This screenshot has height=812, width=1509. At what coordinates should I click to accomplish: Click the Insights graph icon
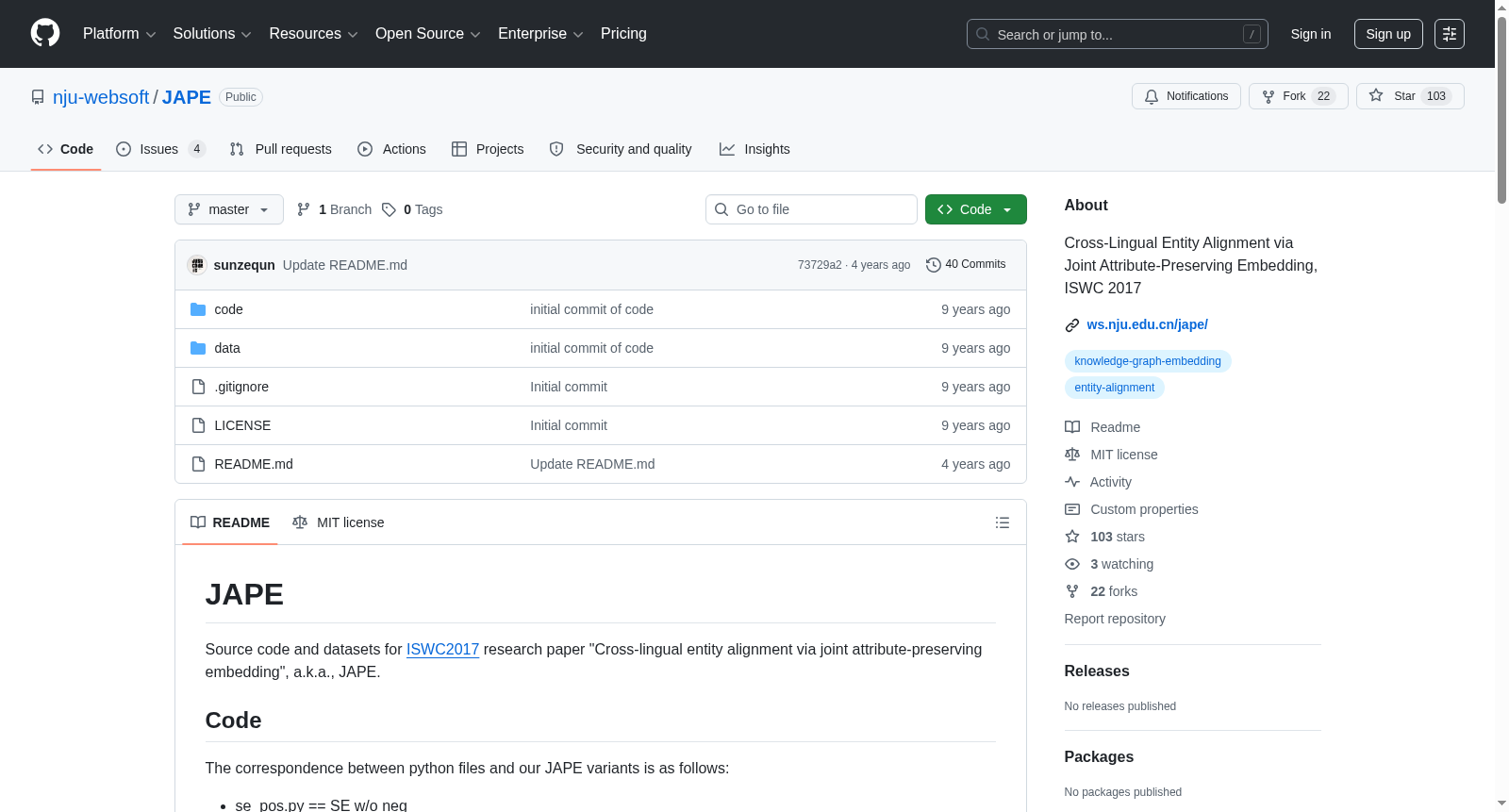727,149
